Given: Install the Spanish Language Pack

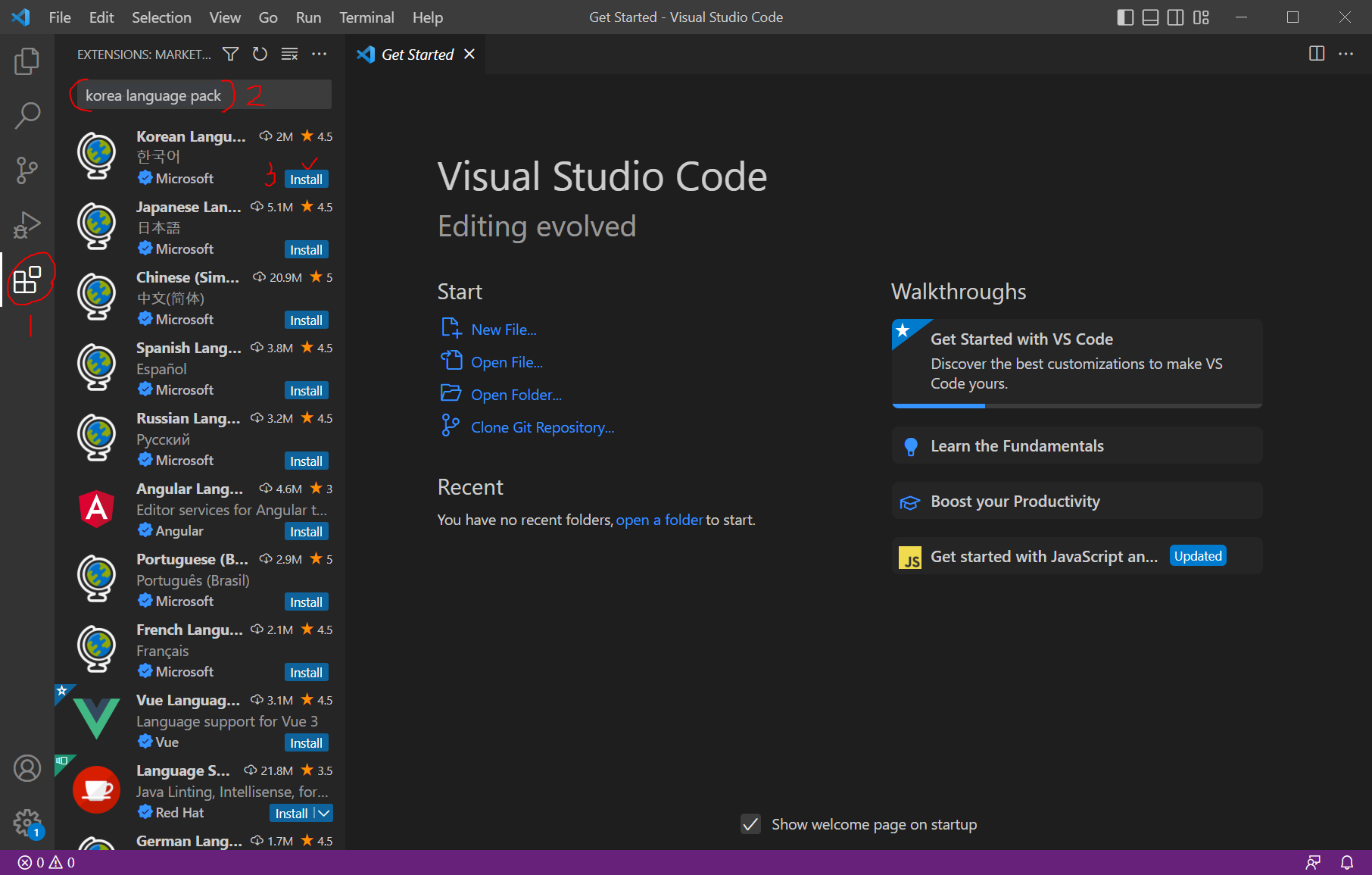Looking at the screenshot, I should pos(307,391).
